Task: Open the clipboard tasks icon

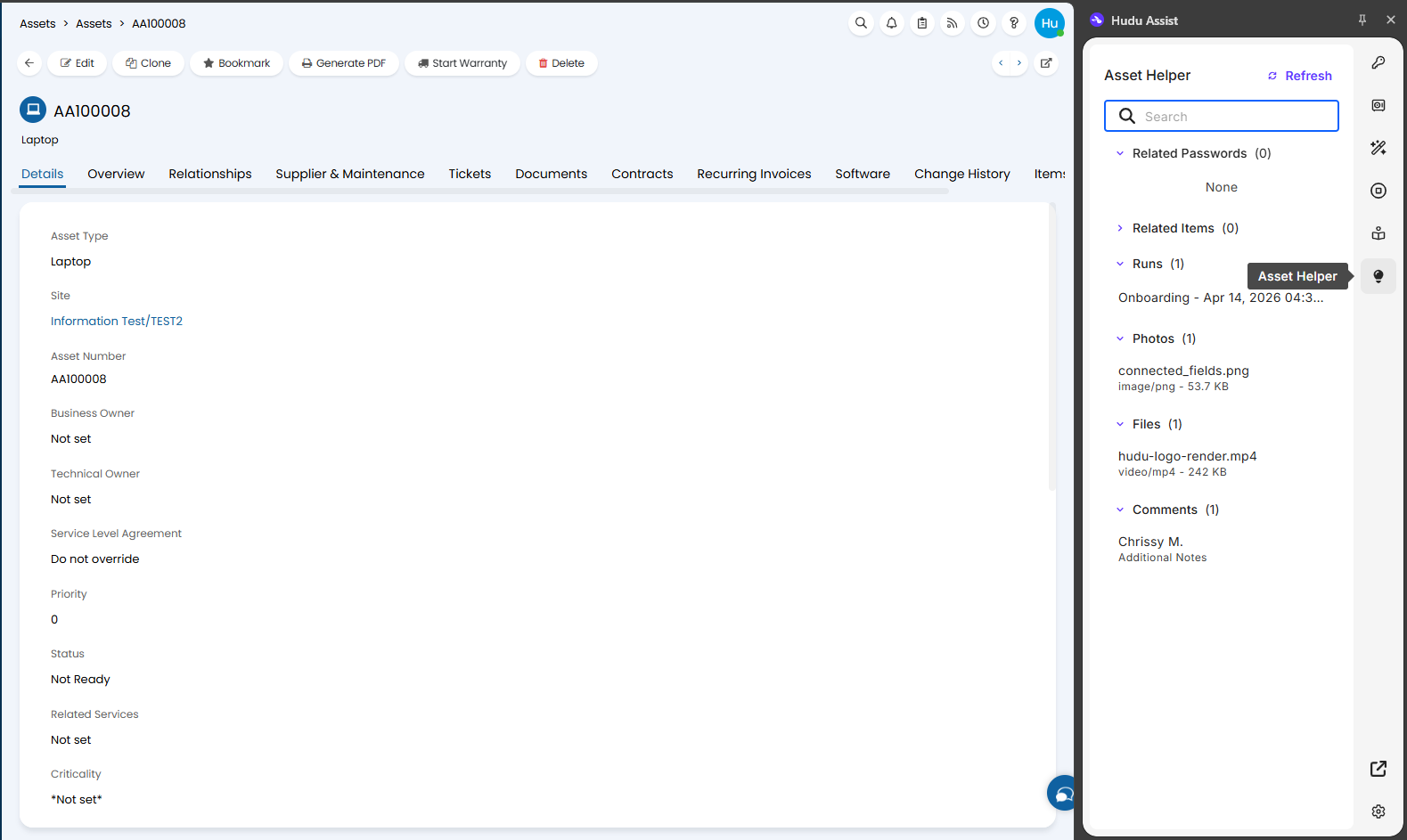Action: coord(922,23)
